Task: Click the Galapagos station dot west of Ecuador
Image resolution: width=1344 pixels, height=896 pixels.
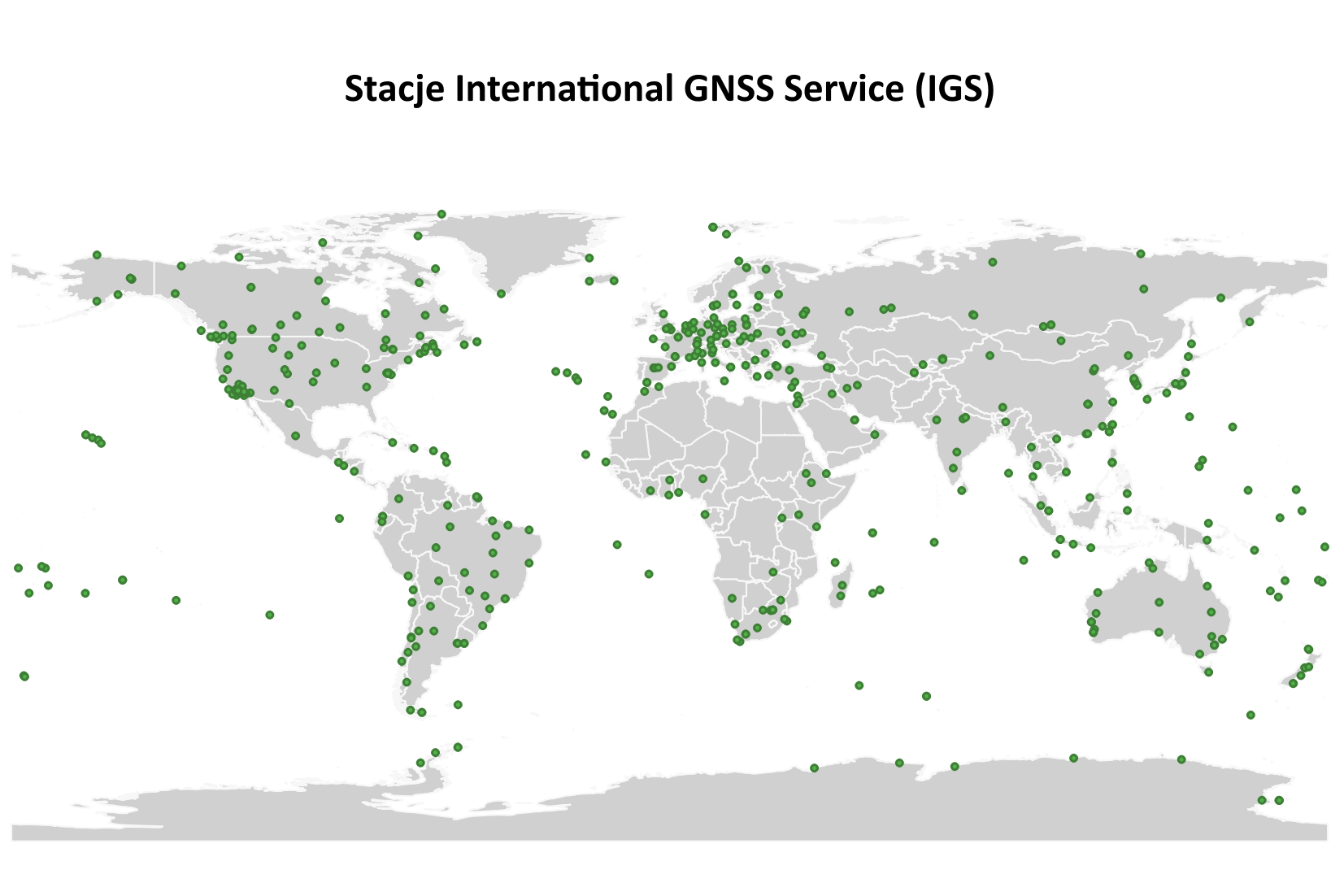Action: click(x=339, y=519)
